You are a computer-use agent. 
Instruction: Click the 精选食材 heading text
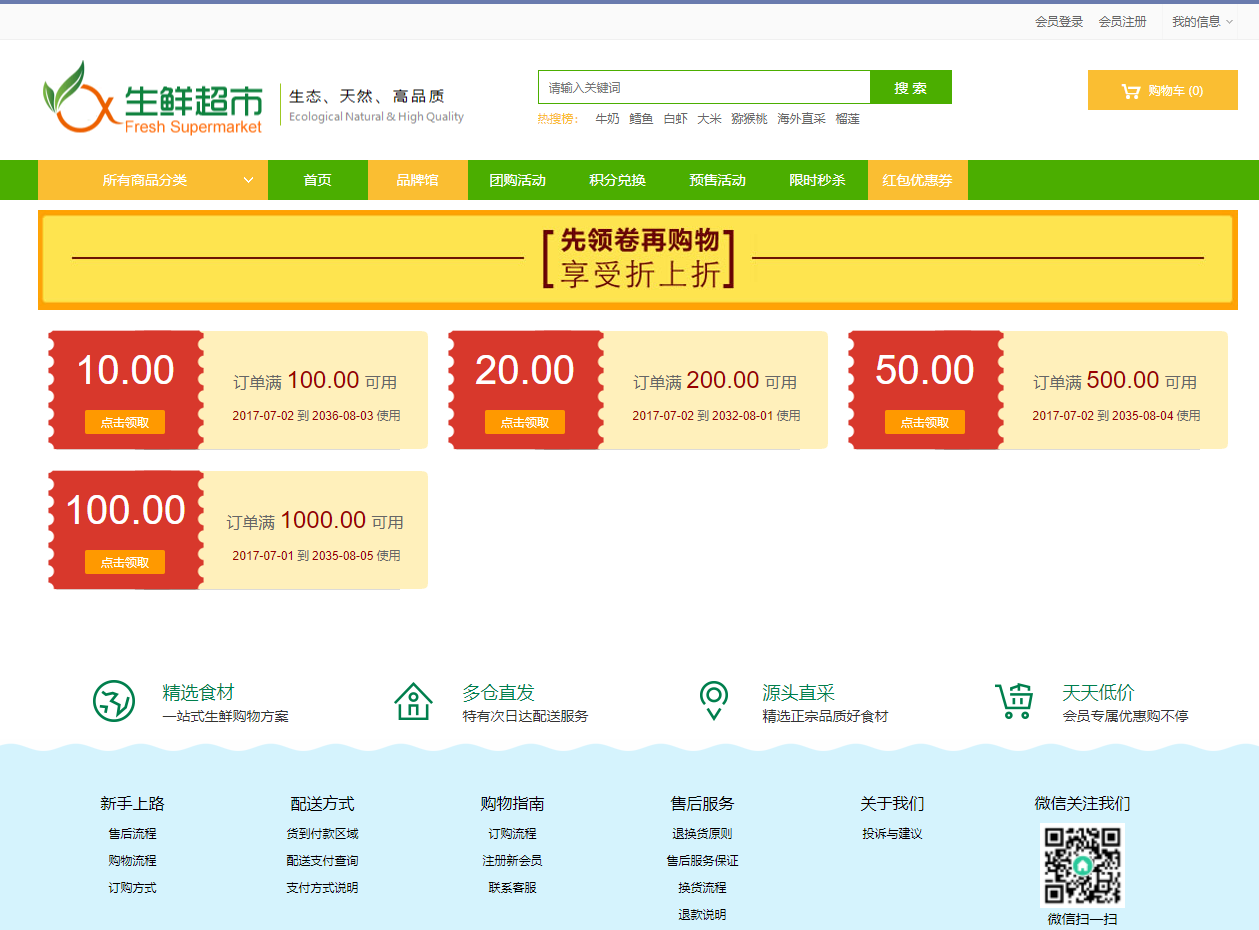(198, 693)
